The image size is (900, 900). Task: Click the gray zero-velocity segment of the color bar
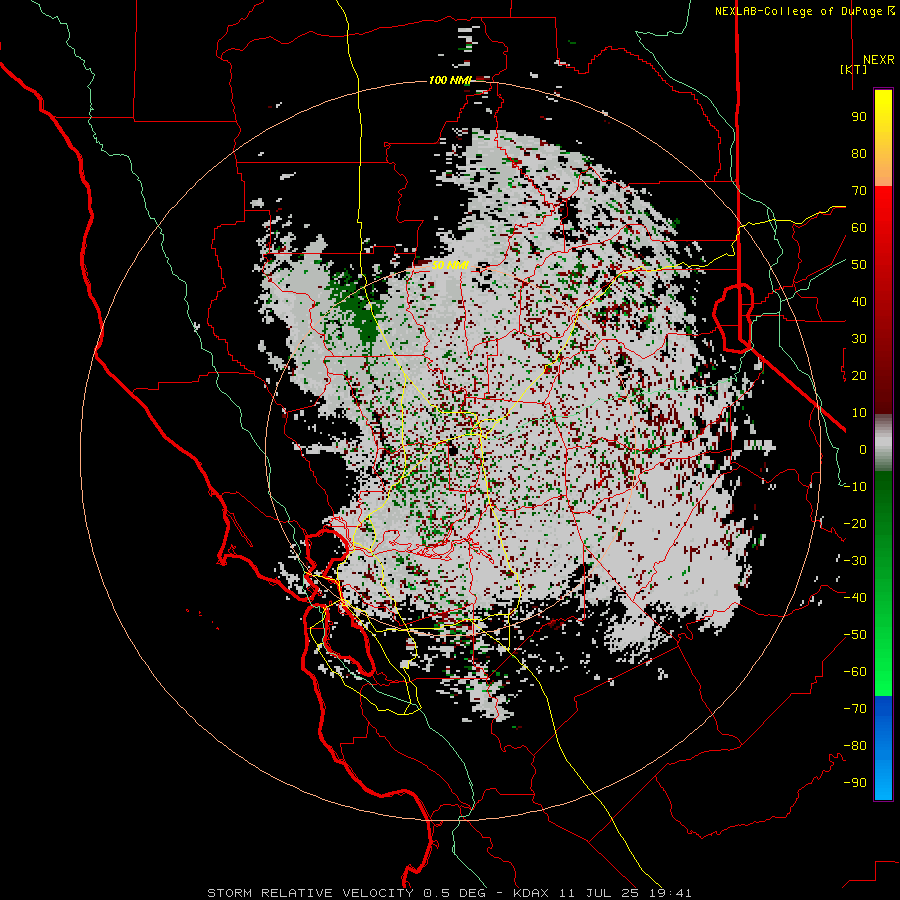(883, 443)
